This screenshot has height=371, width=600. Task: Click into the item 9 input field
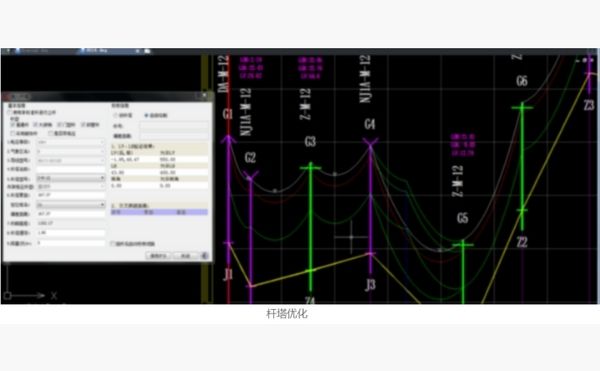[x=71, y=242]
